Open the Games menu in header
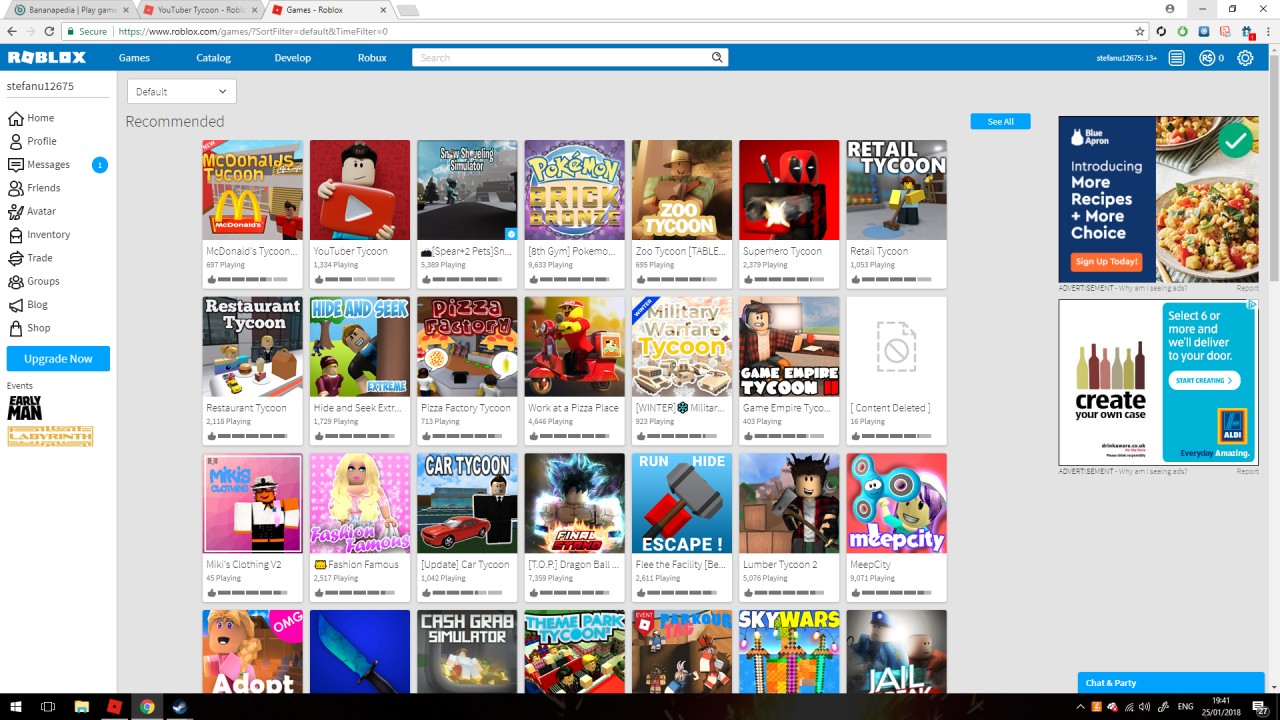The image size is (1280, 720). pyautogui.click(x=134, y=58)
